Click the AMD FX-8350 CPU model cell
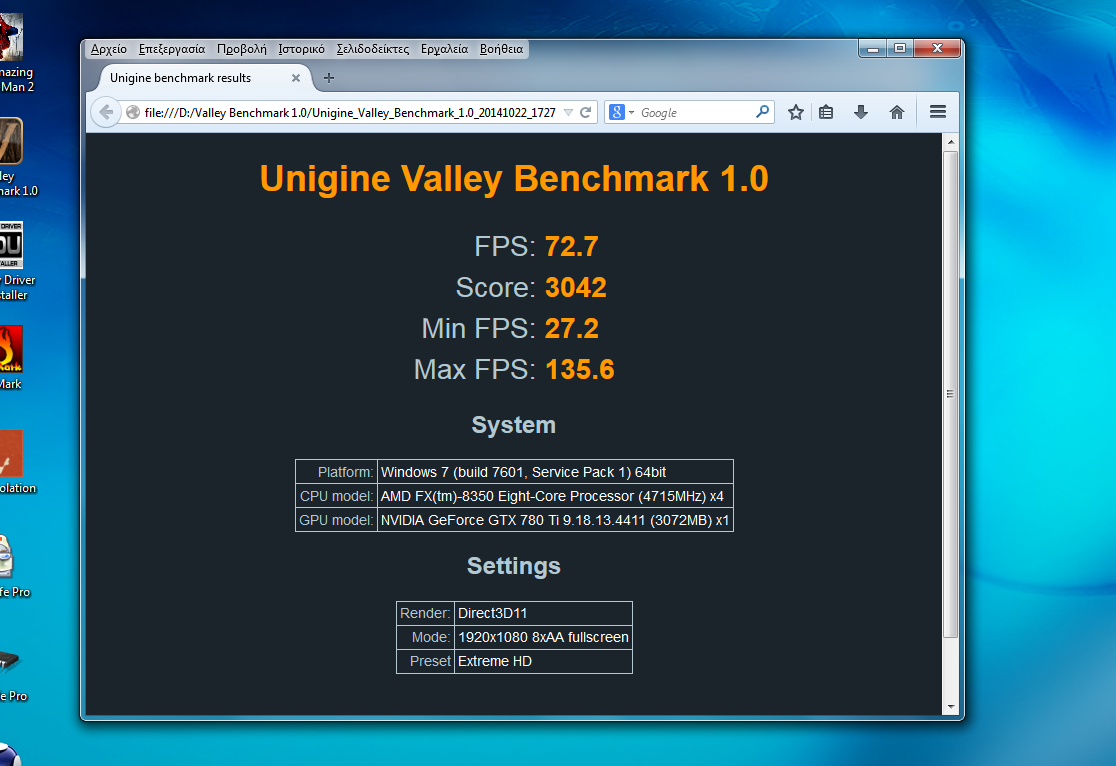The image size is (1116, 766). (555, 496)
